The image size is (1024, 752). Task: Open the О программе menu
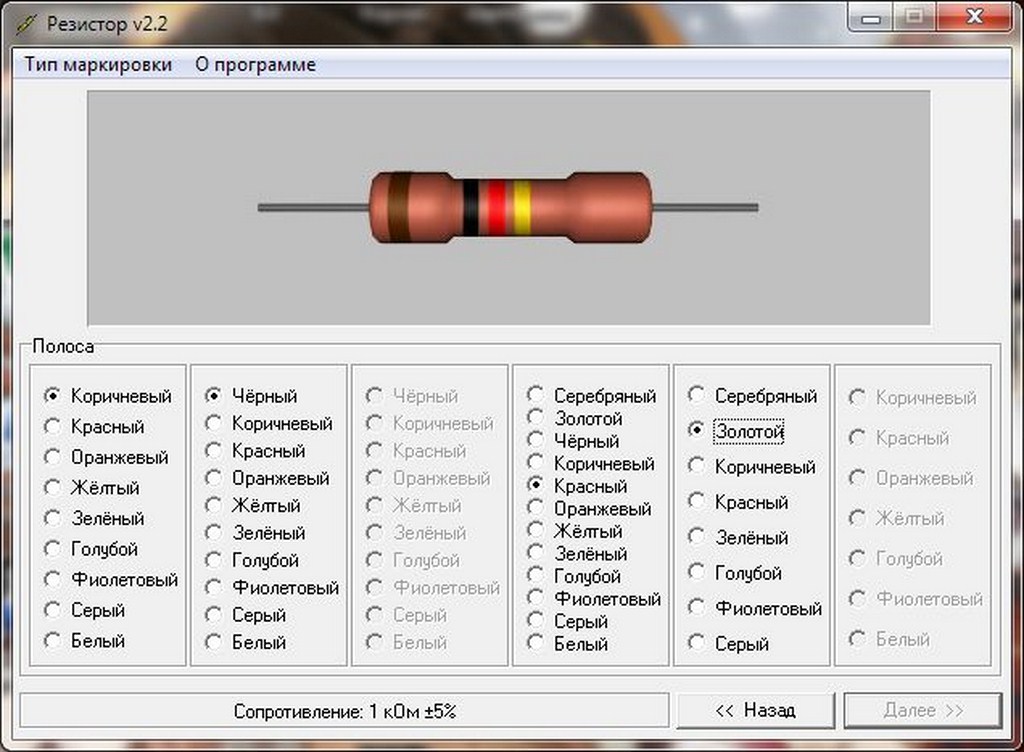coord(255,65)
